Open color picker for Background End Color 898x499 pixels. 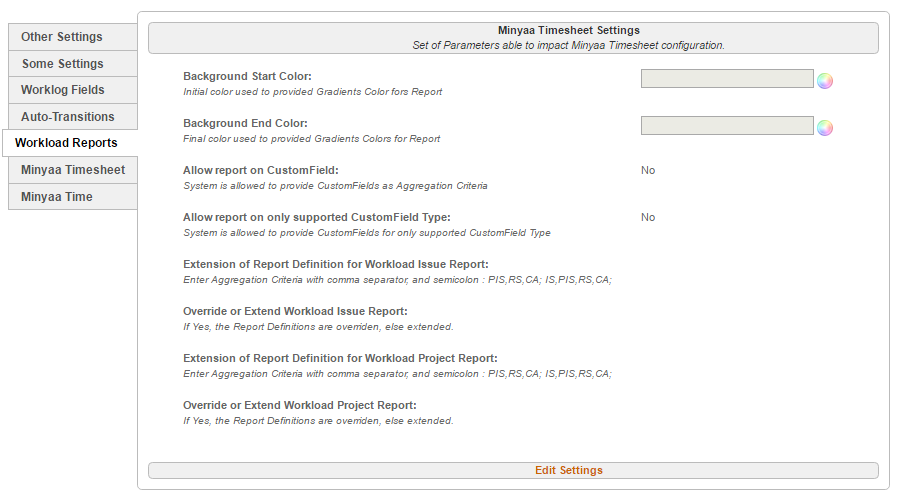pyautogui.click(x=825, y=128)
